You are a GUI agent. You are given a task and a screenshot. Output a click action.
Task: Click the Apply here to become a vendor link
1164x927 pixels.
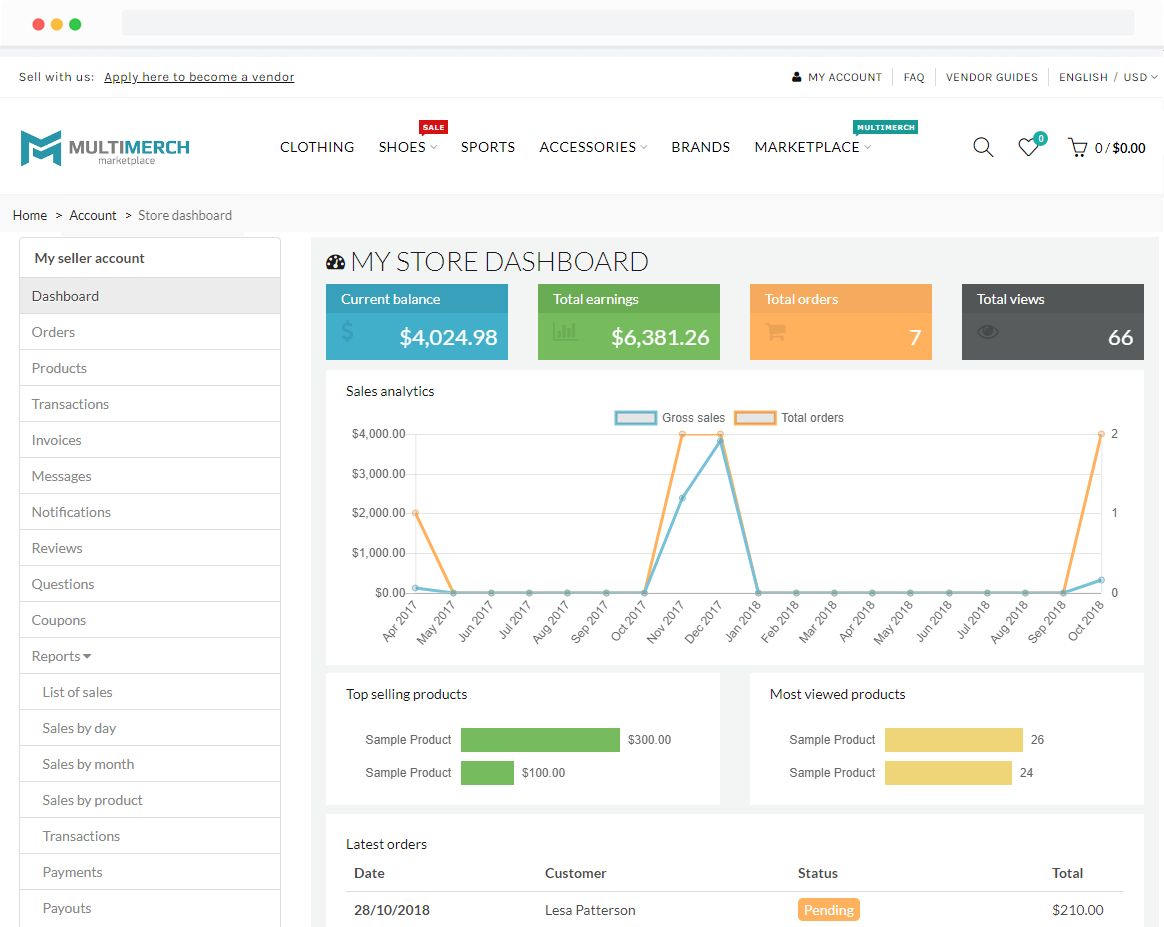pos(198,76)
